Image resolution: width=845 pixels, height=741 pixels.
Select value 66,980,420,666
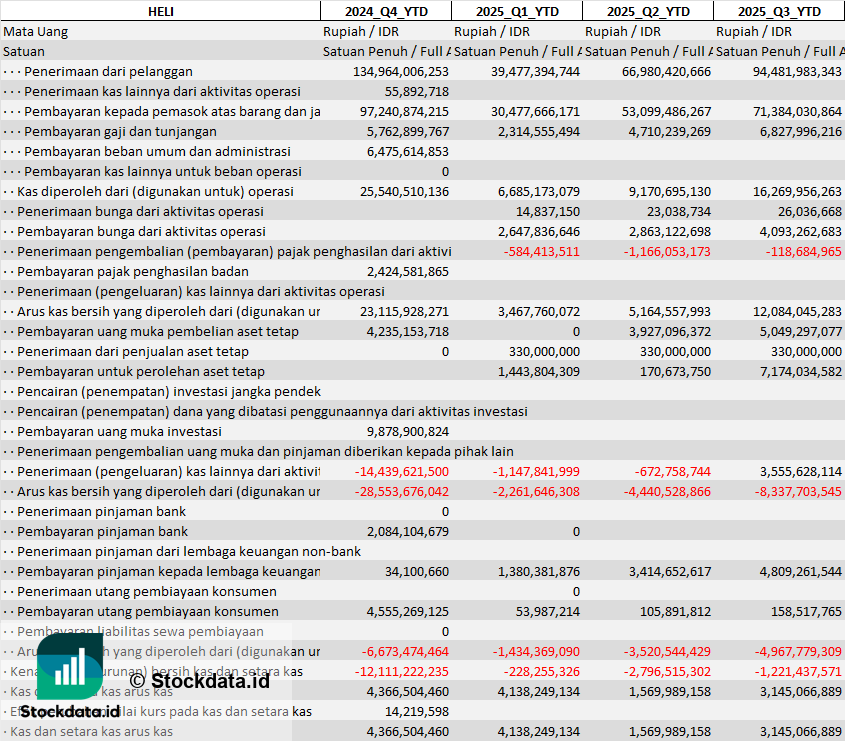coord(666,71)
